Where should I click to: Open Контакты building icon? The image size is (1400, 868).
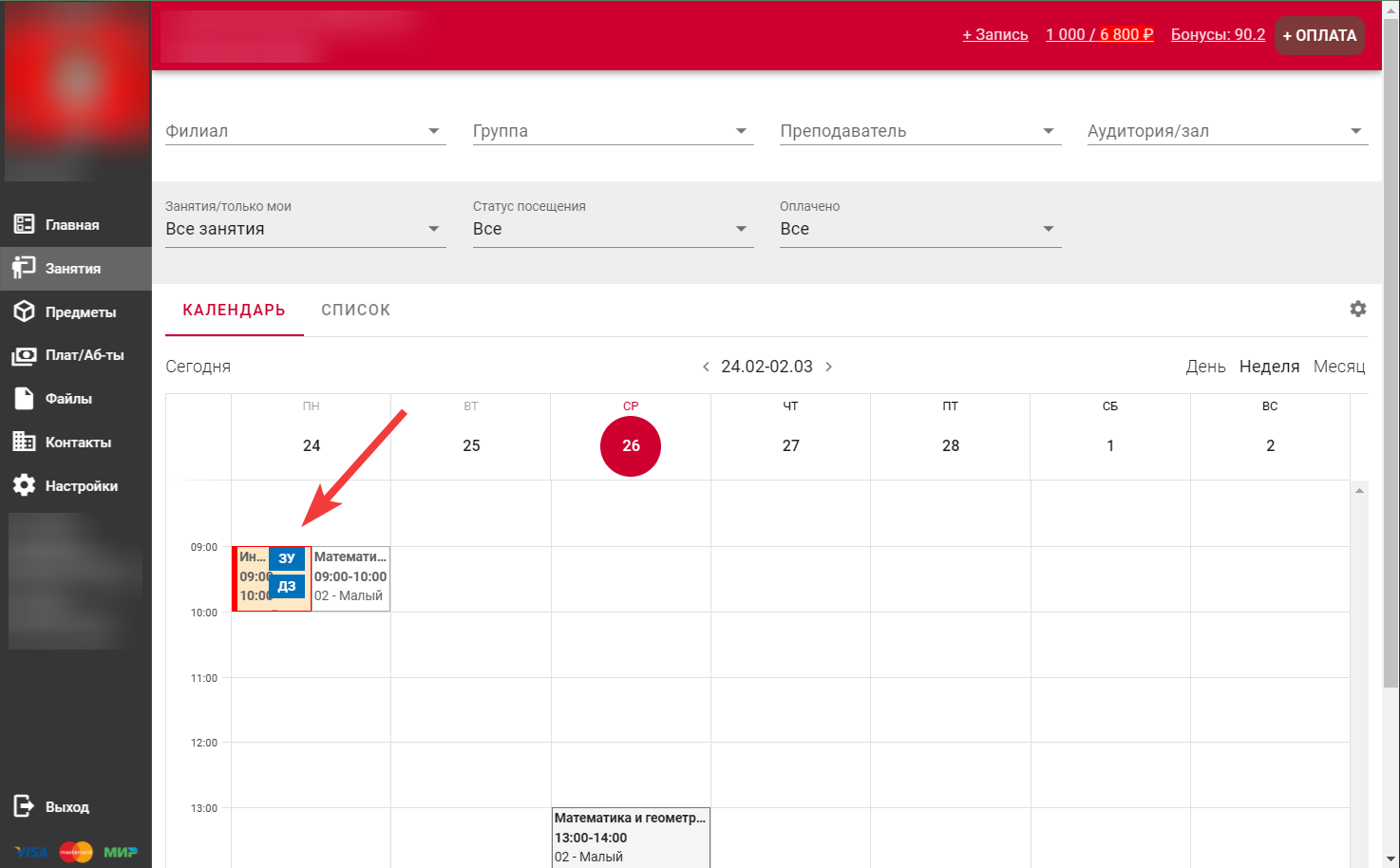[x=25, y=442]
